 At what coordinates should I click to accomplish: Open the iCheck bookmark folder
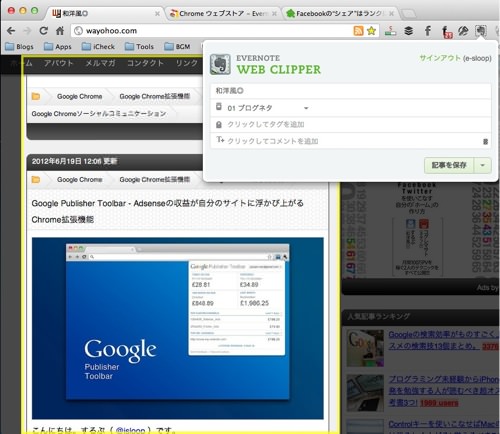coord(98,46)
